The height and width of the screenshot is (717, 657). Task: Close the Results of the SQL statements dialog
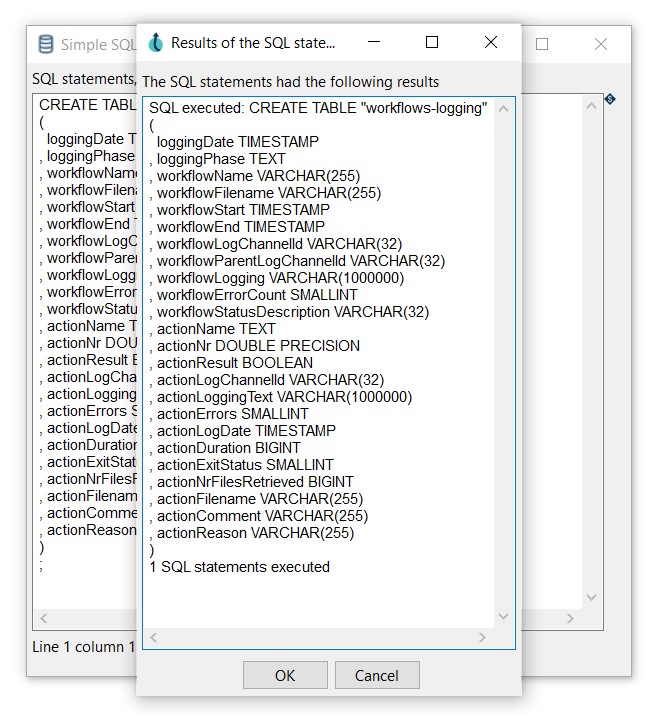[x=490, y=43]
